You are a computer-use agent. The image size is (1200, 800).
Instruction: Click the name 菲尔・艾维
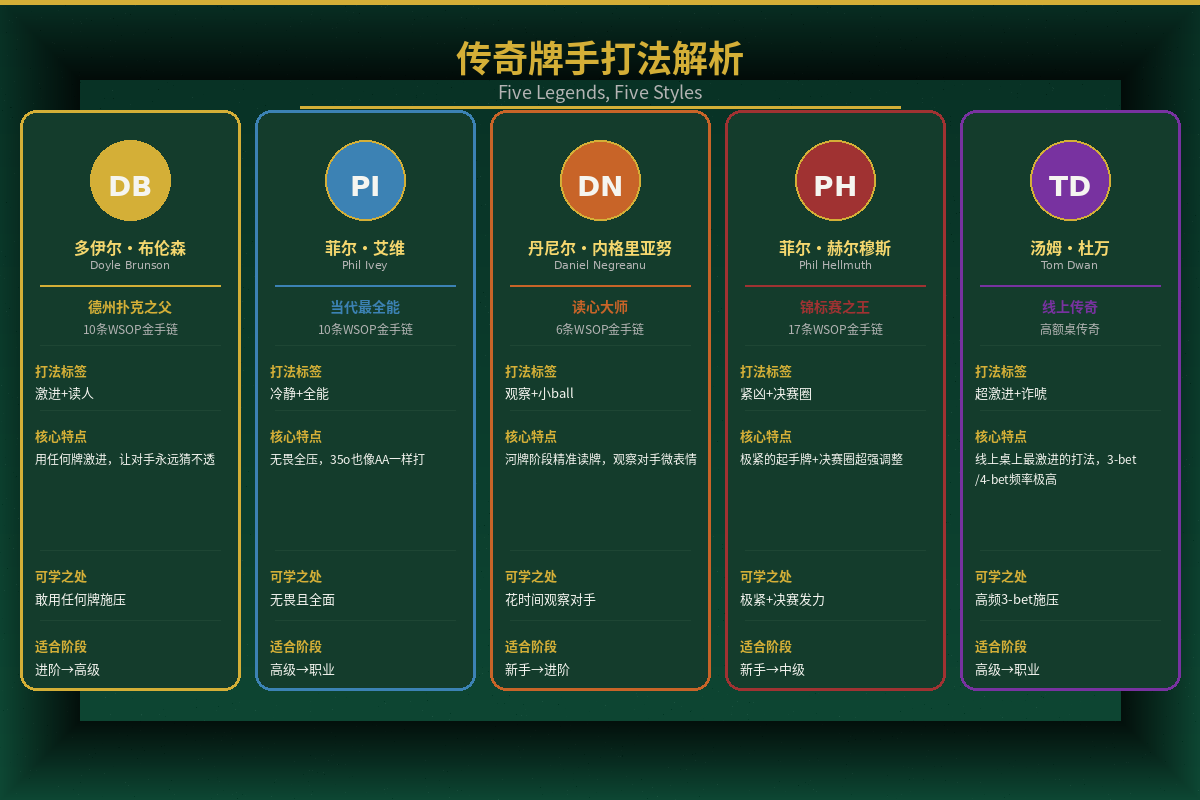tap(365, 248)
